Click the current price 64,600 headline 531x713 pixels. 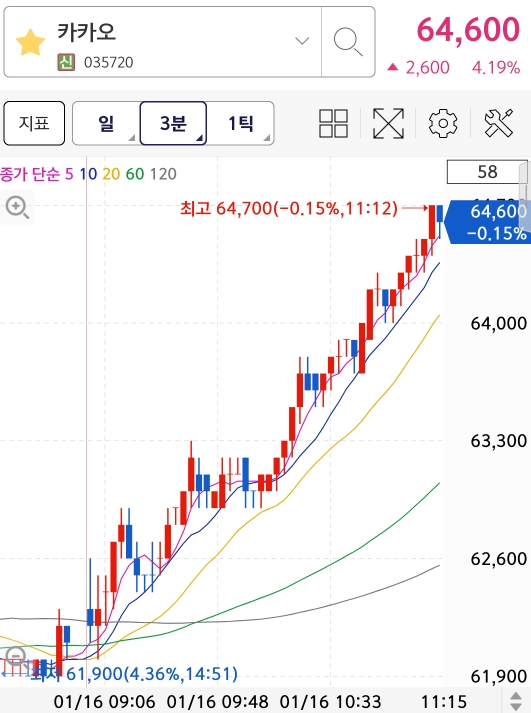pos(468,30)
